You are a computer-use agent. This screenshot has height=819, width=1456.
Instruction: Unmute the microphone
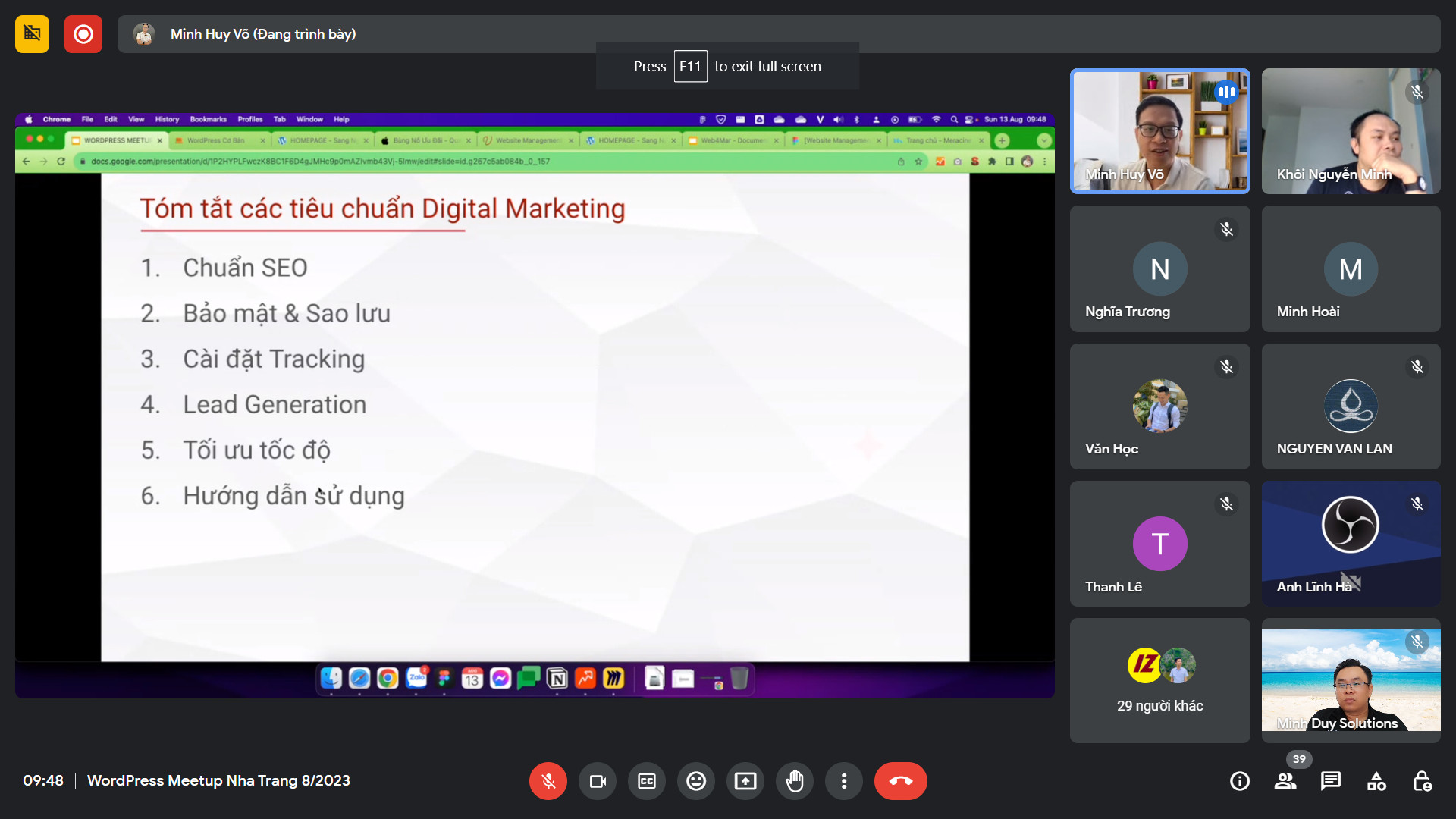point(548,781)
